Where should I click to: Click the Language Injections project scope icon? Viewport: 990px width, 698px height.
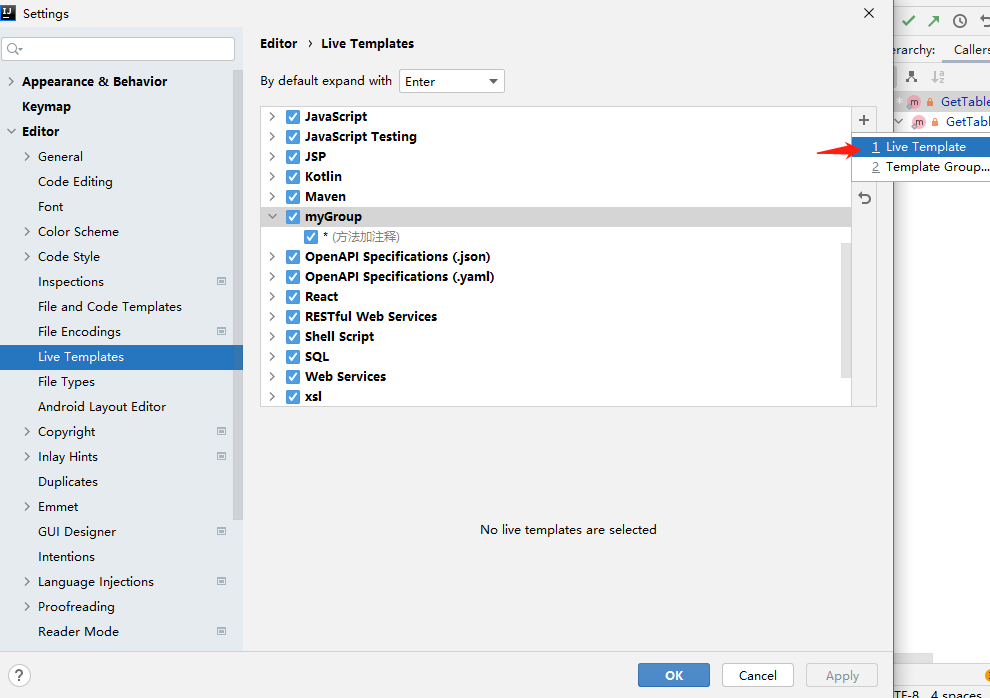coord(221,581)
